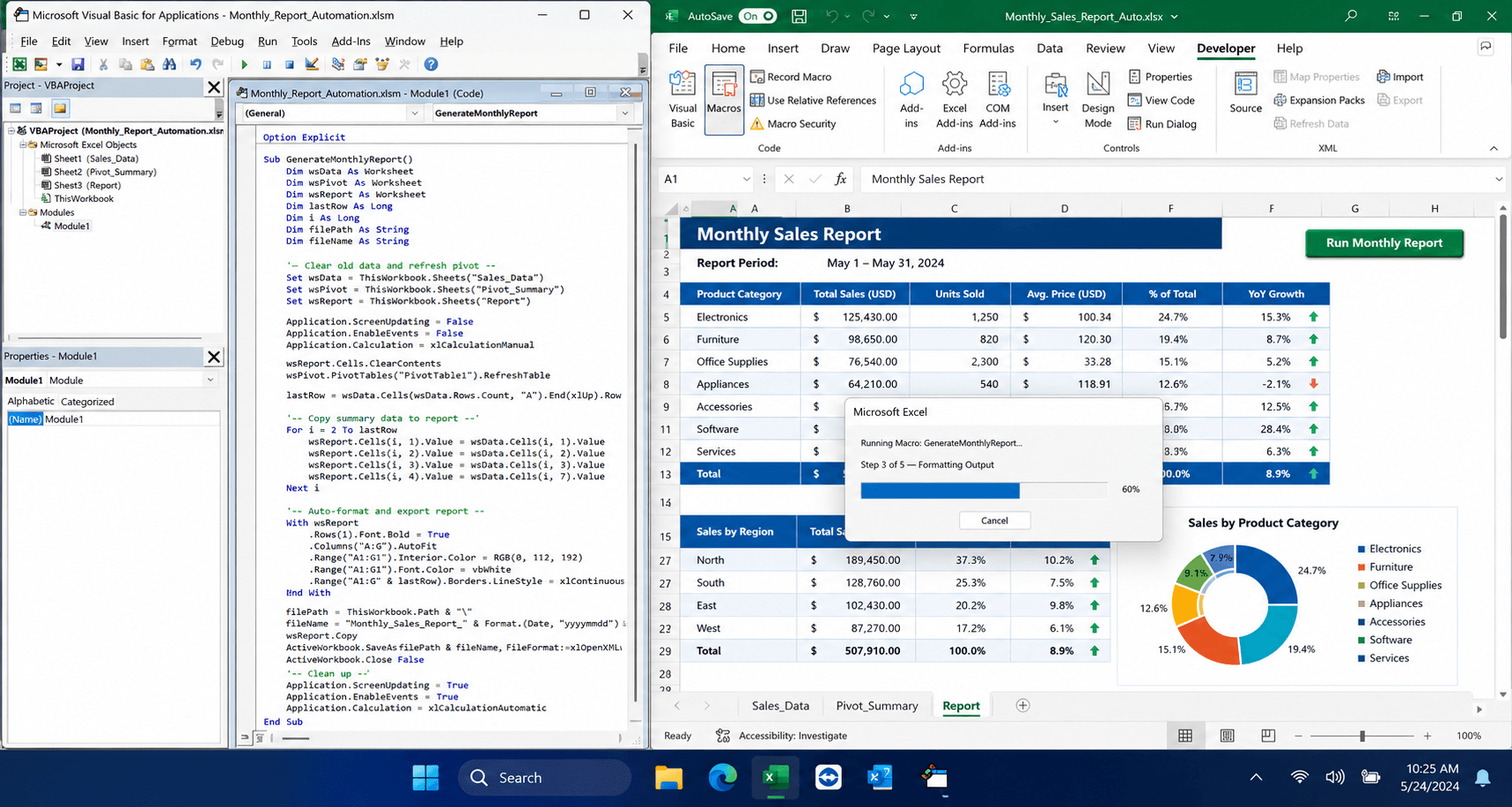This screenshot has height=807, width=1512.
Task: Open Macro Security settings
Action: click(x=793, y=124)
